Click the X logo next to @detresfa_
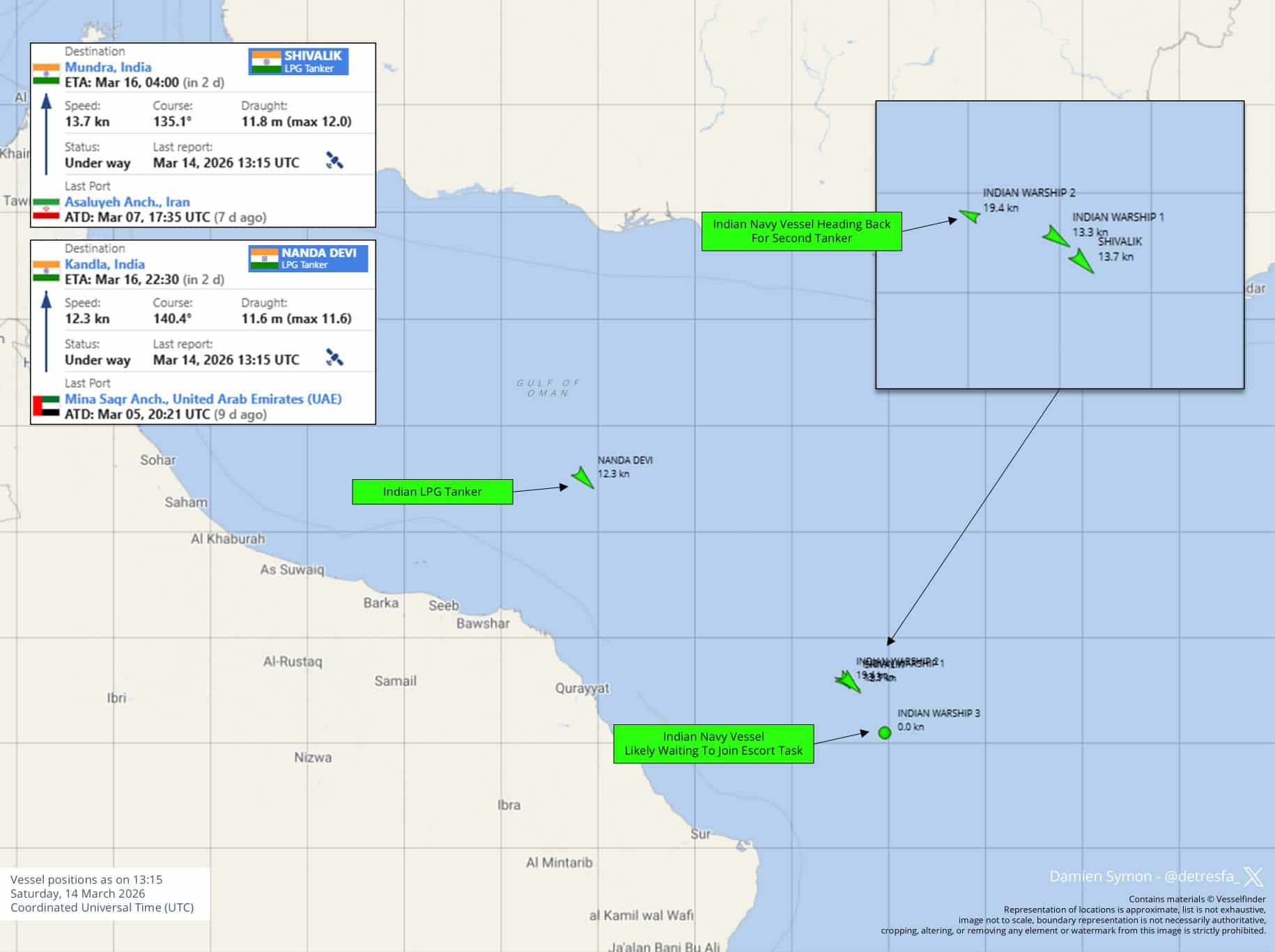1275x952 pixels. point(1253,876)
